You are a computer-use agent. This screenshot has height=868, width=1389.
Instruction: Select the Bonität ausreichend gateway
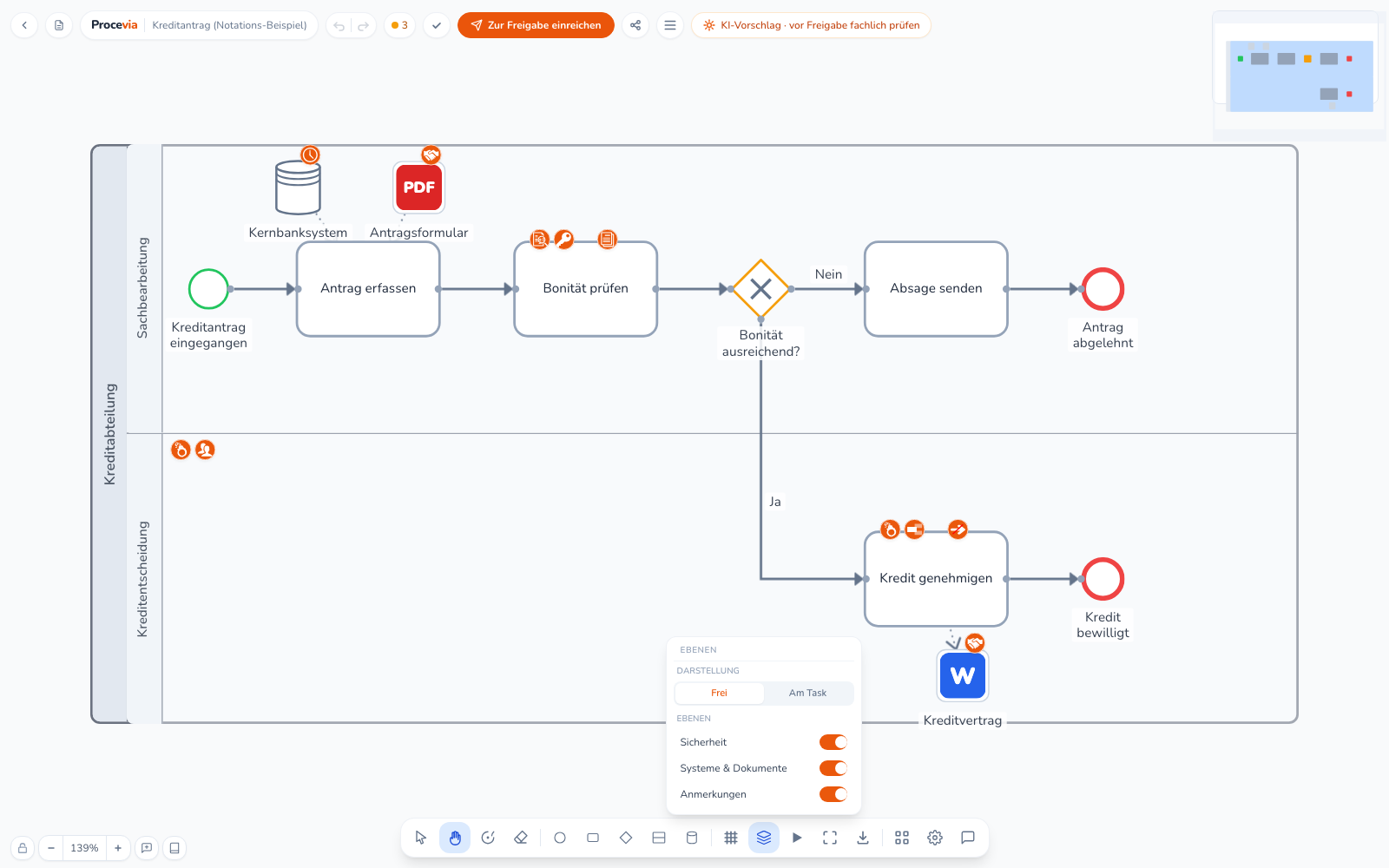pos(760,289)
